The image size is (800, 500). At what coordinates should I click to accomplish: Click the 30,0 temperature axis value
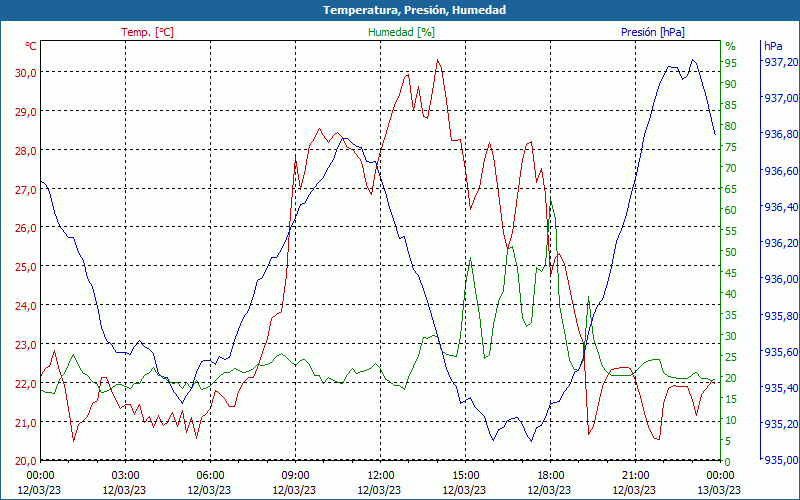point(26,72)
